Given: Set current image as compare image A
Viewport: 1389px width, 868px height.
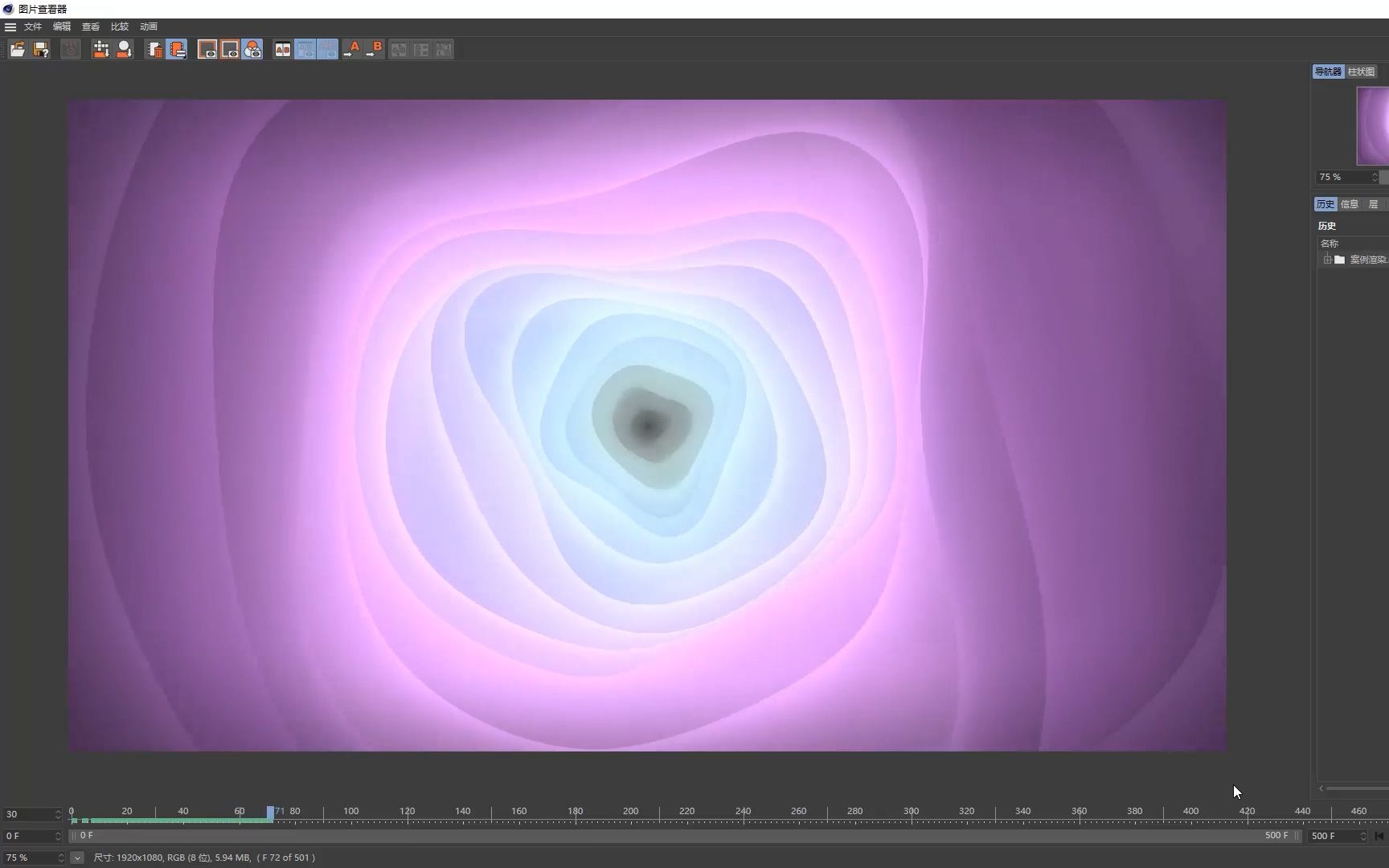Looking at the screenshot, I should [351, 49].
